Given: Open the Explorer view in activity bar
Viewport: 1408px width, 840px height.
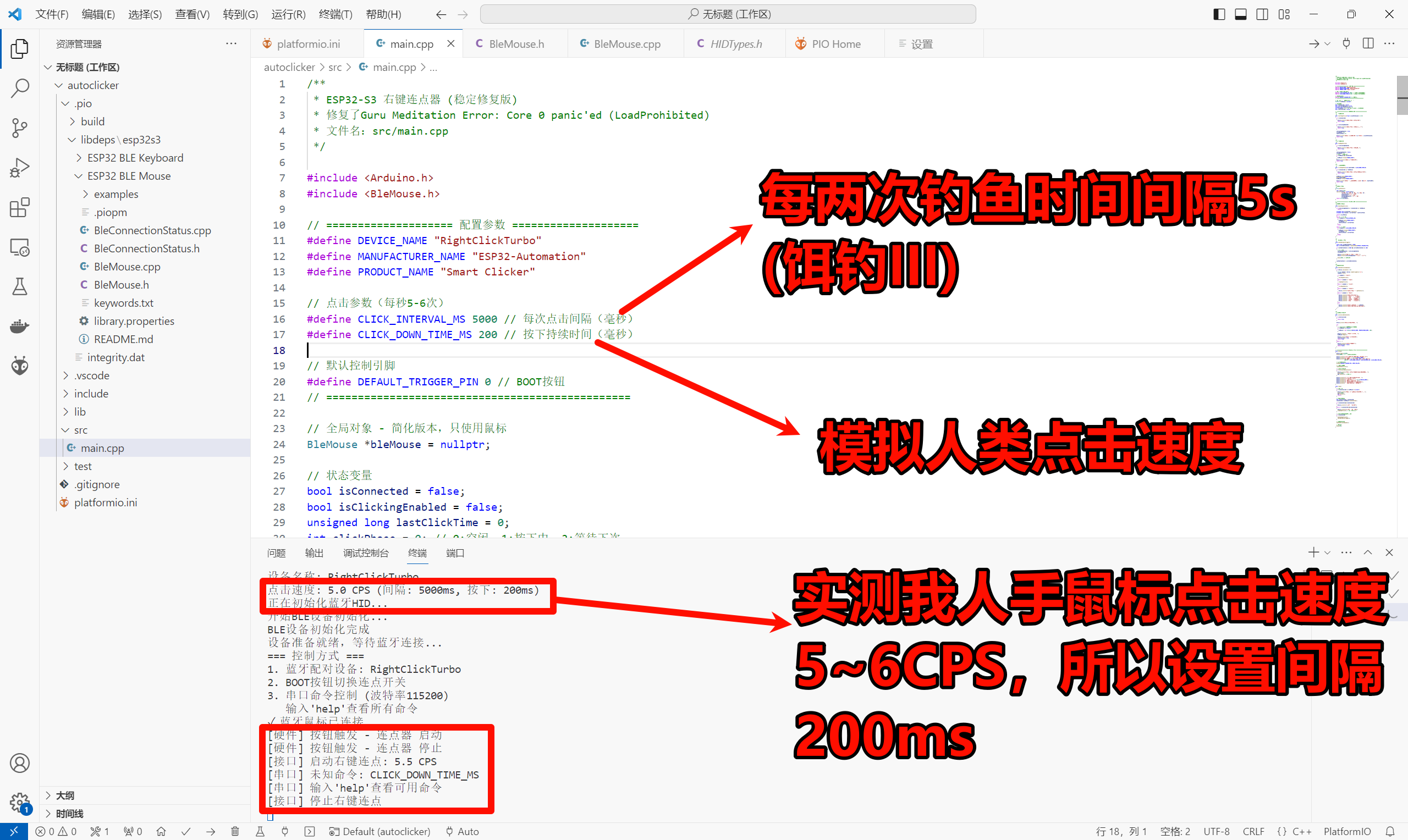Looking at the screenshot, I should point(20,49).
